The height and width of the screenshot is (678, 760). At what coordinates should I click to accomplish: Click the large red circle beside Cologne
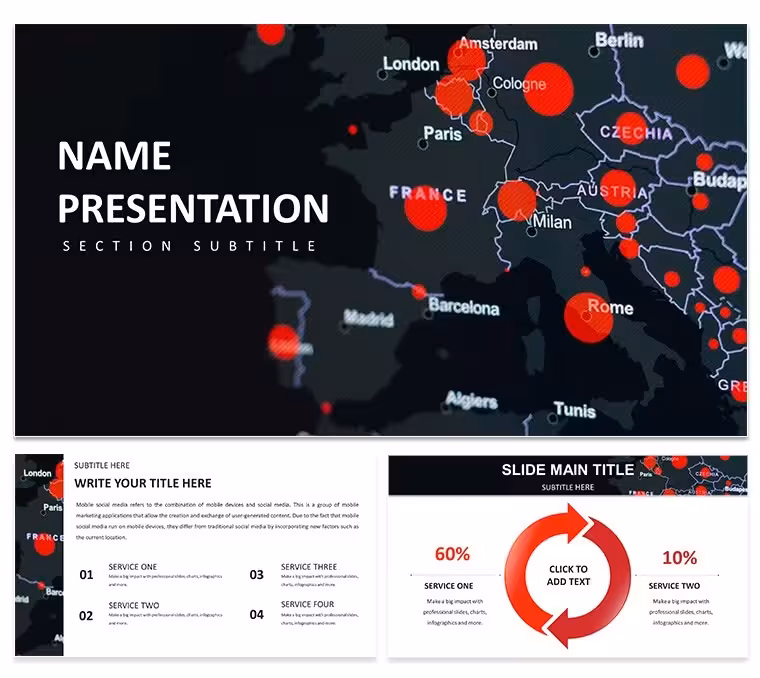(549, 89)
